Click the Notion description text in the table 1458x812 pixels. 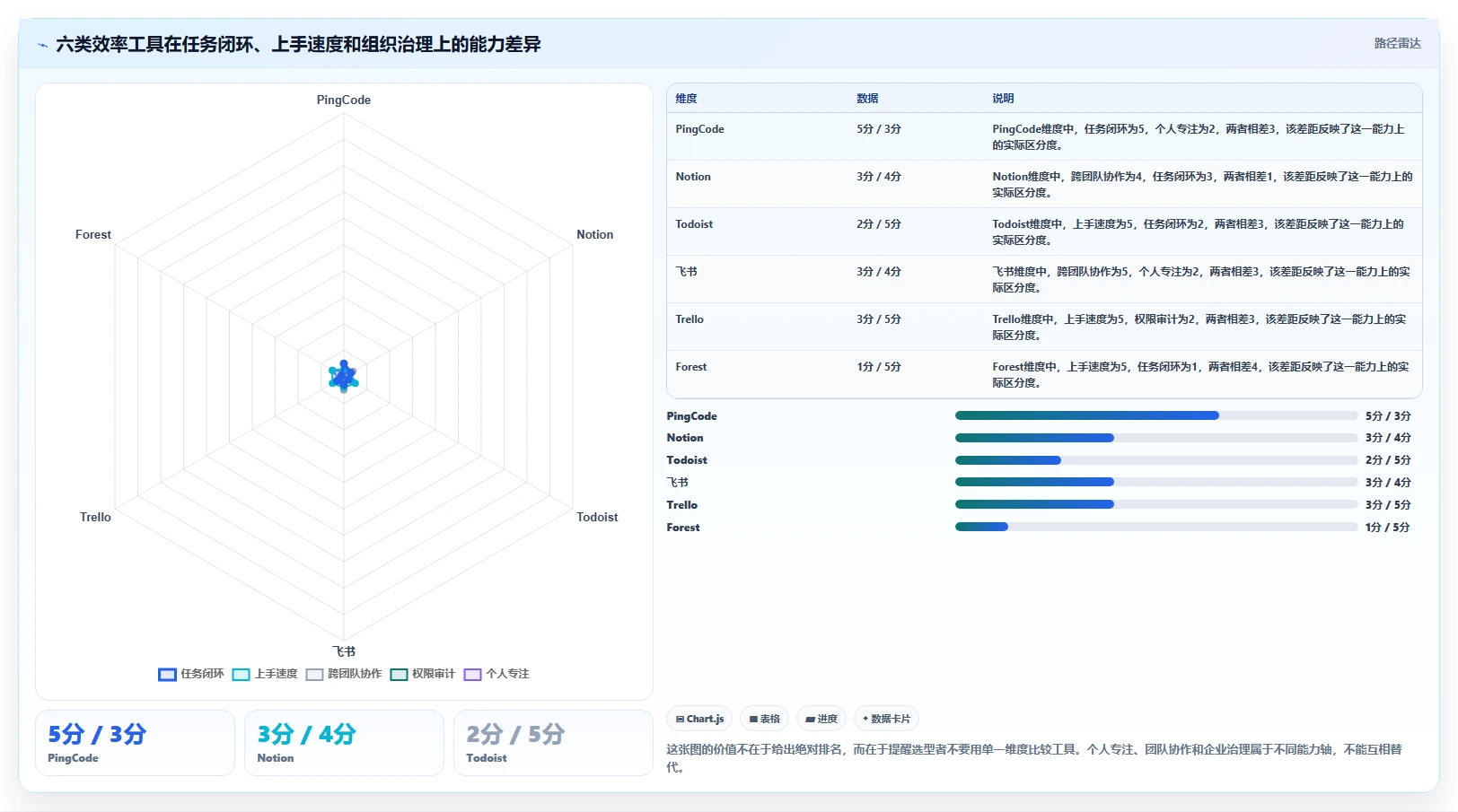click(1202, 184)
